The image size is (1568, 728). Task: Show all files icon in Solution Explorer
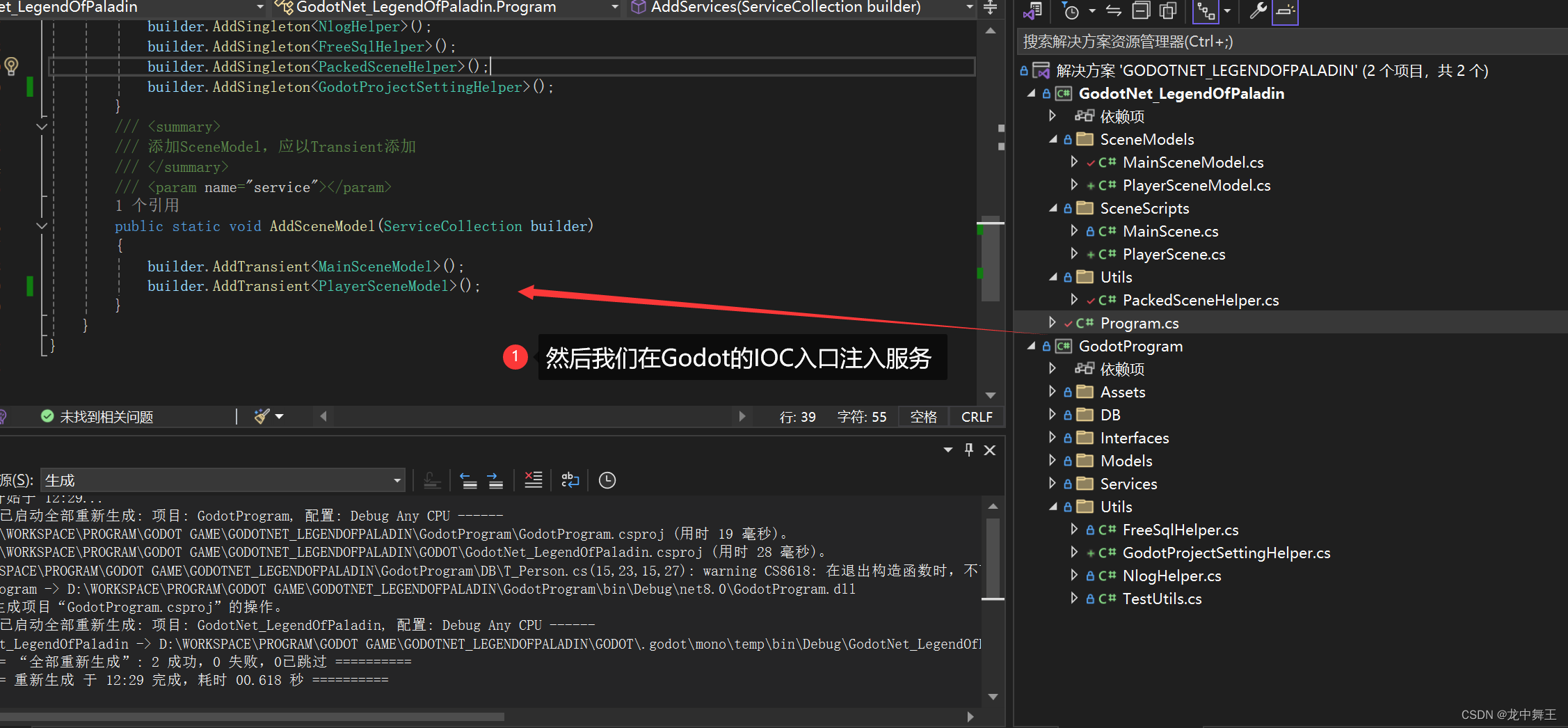[1168, 11]
